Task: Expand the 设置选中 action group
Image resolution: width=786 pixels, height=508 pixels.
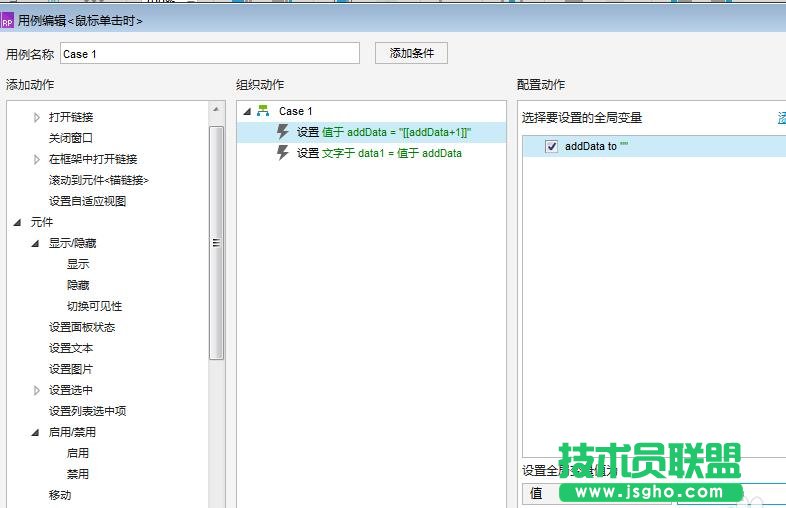Action: click(x=36, y=390)
